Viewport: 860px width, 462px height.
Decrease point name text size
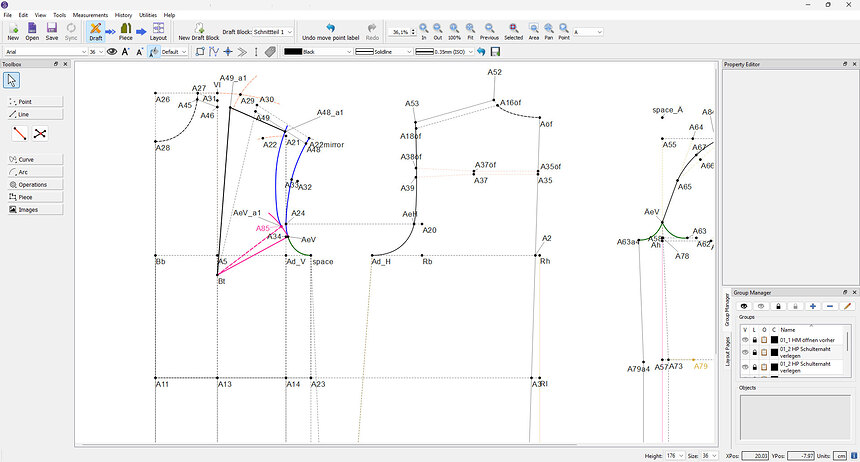click(x=139, y=52)
